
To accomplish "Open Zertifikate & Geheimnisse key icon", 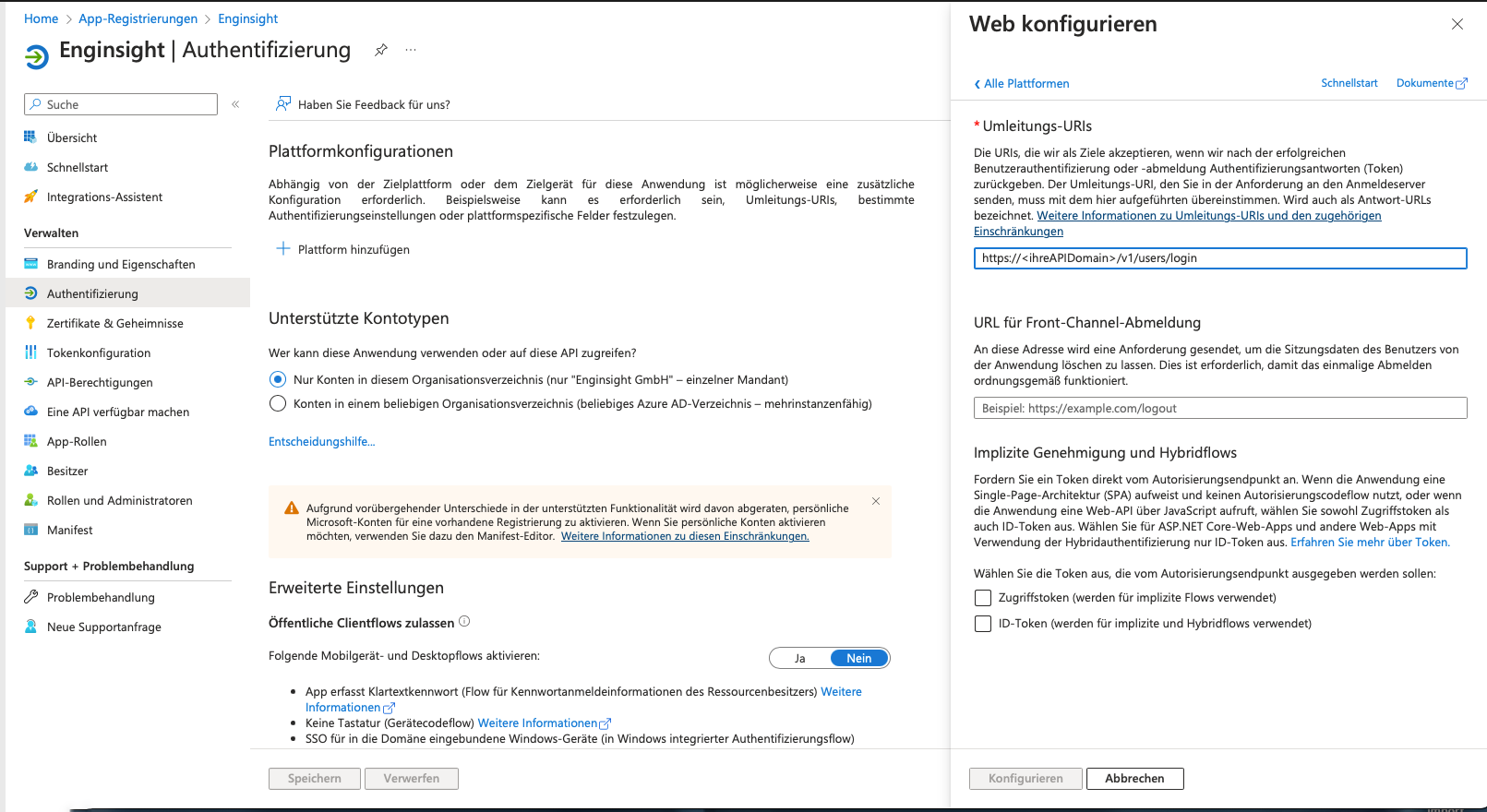I will click(30, 323).
